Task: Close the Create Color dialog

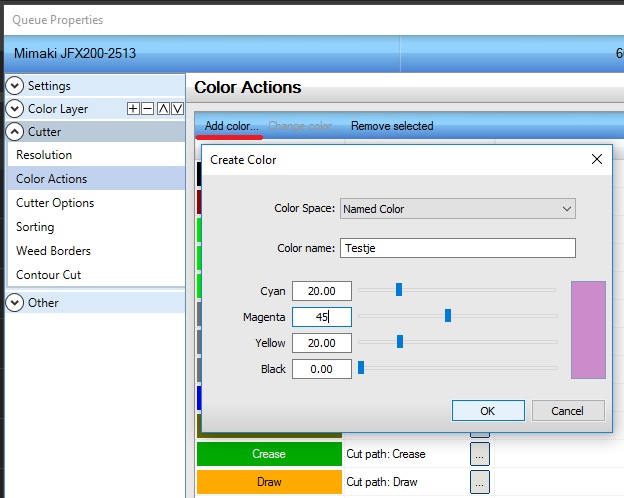Action: coord(597,159)
